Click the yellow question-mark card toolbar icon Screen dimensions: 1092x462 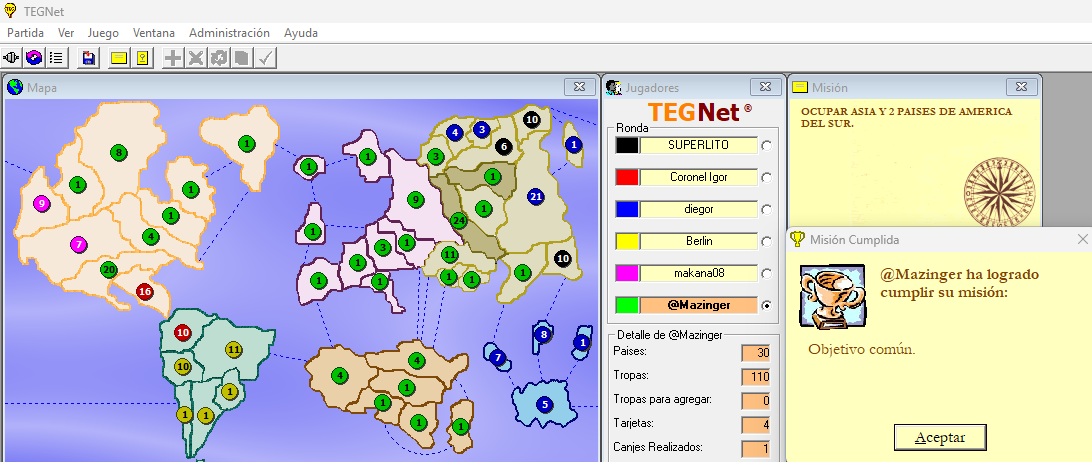click(x=143, y=58)
